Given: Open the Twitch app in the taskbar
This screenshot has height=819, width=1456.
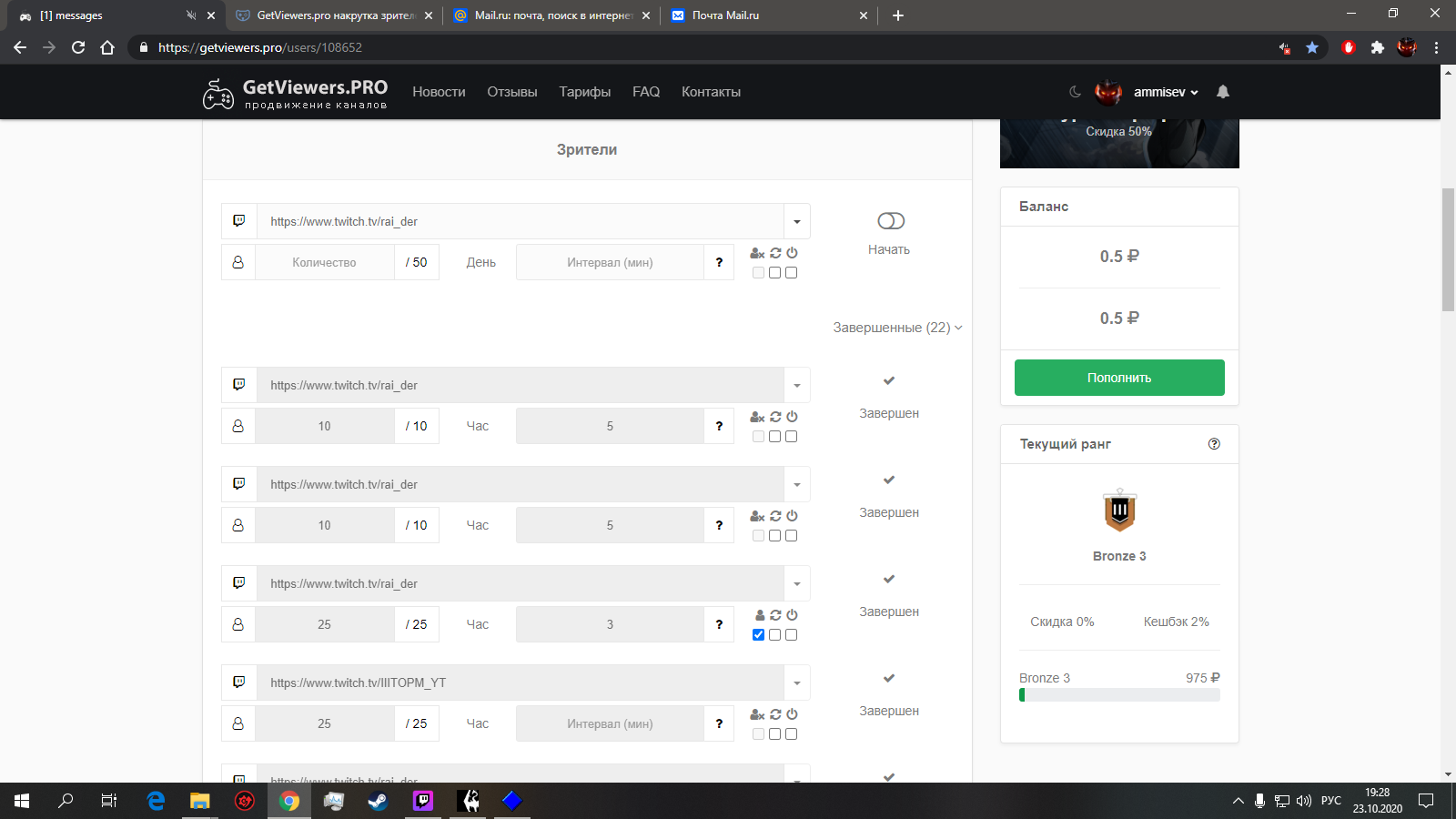Looking at the screenshot, I should coord(423,801).
